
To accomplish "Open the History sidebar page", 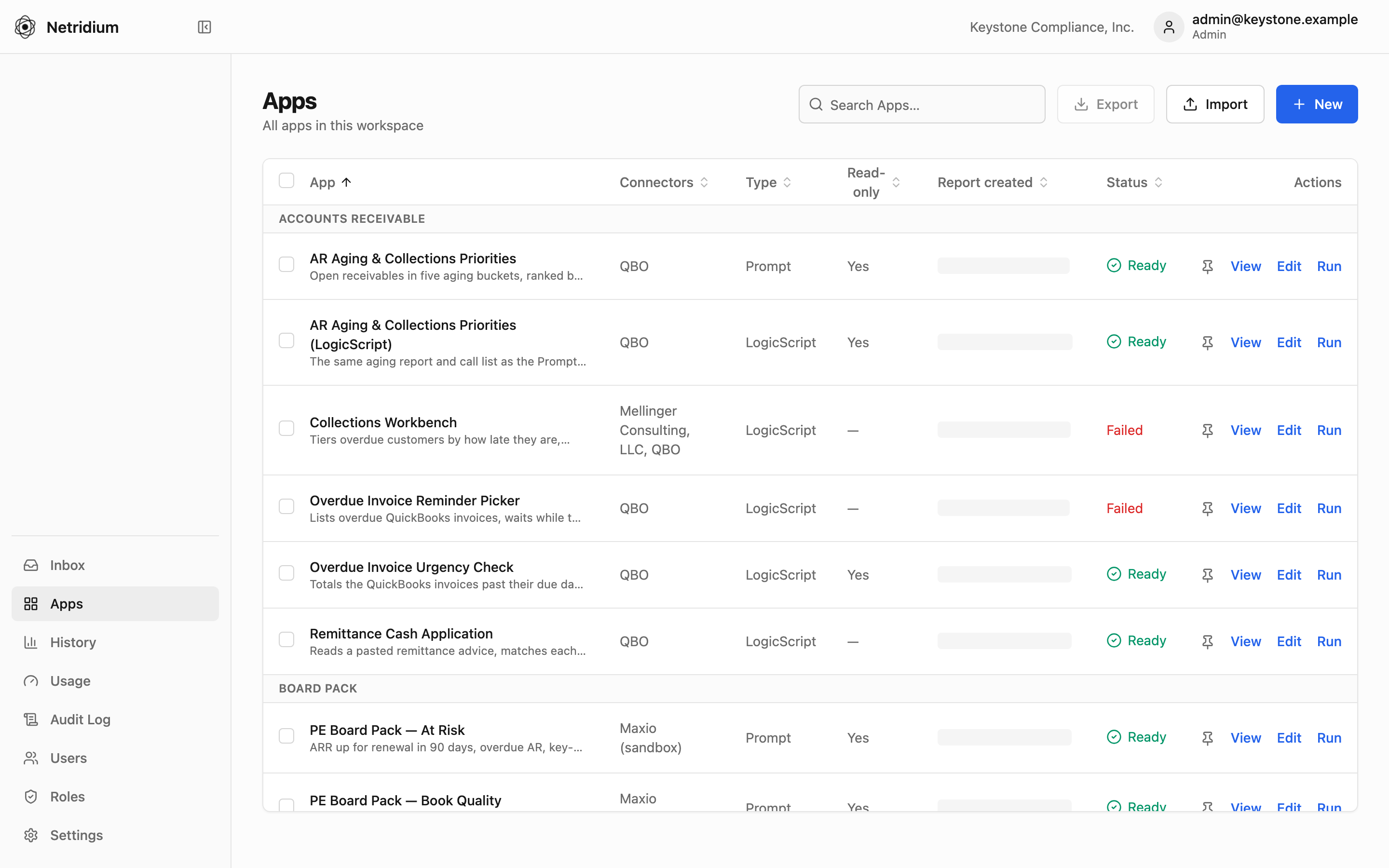I will (x=115, y=642).
